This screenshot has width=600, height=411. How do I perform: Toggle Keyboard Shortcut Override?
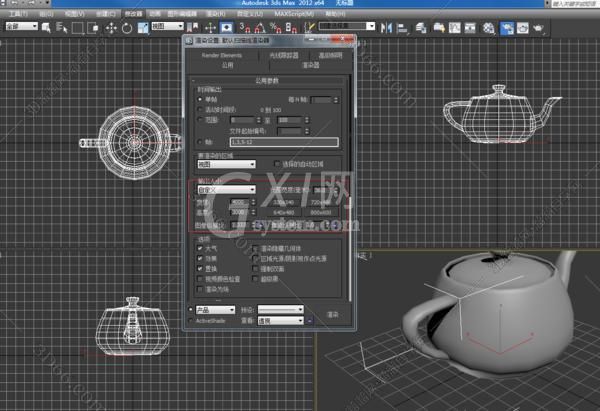(227, 28)
